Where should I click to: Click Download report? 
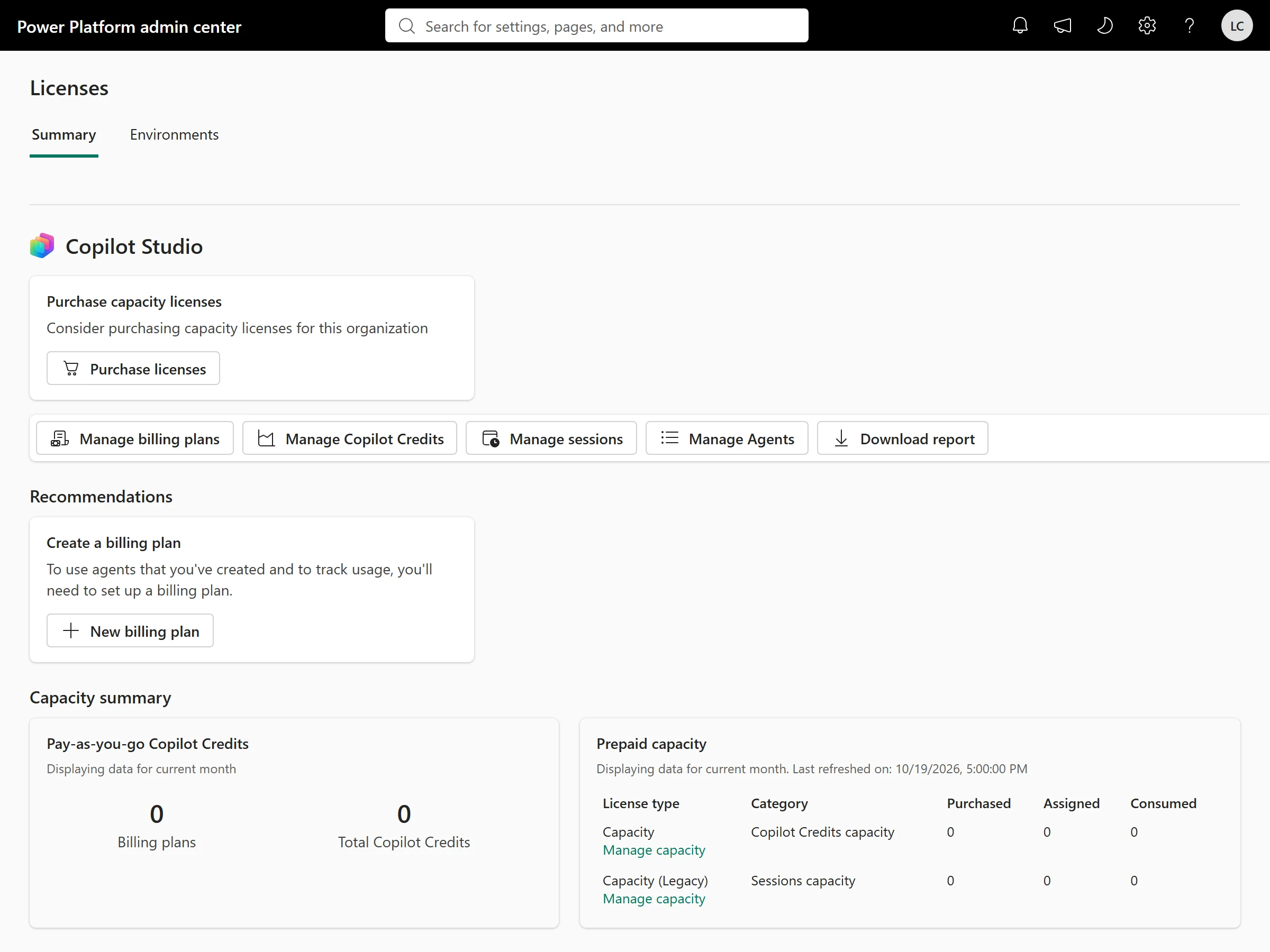[x=903, y=438]
